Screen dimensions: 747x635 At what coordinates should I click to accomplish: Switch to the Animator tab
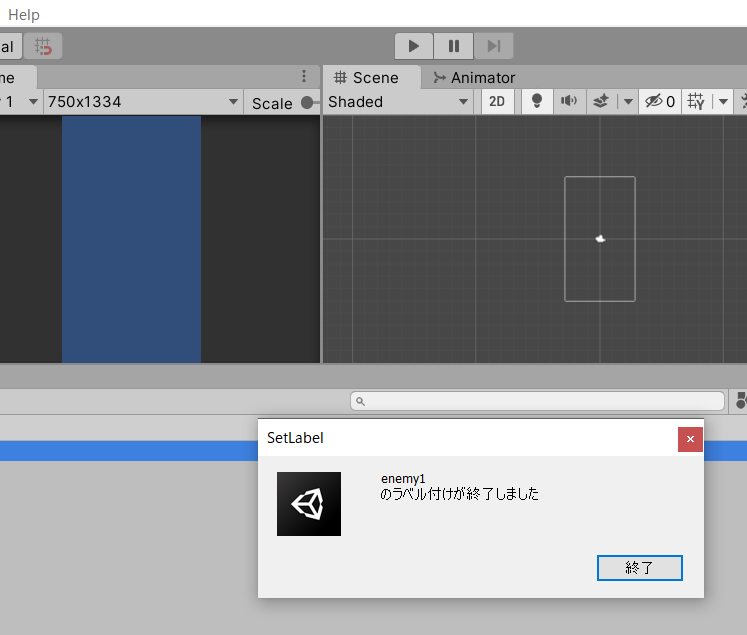(474, 78)
